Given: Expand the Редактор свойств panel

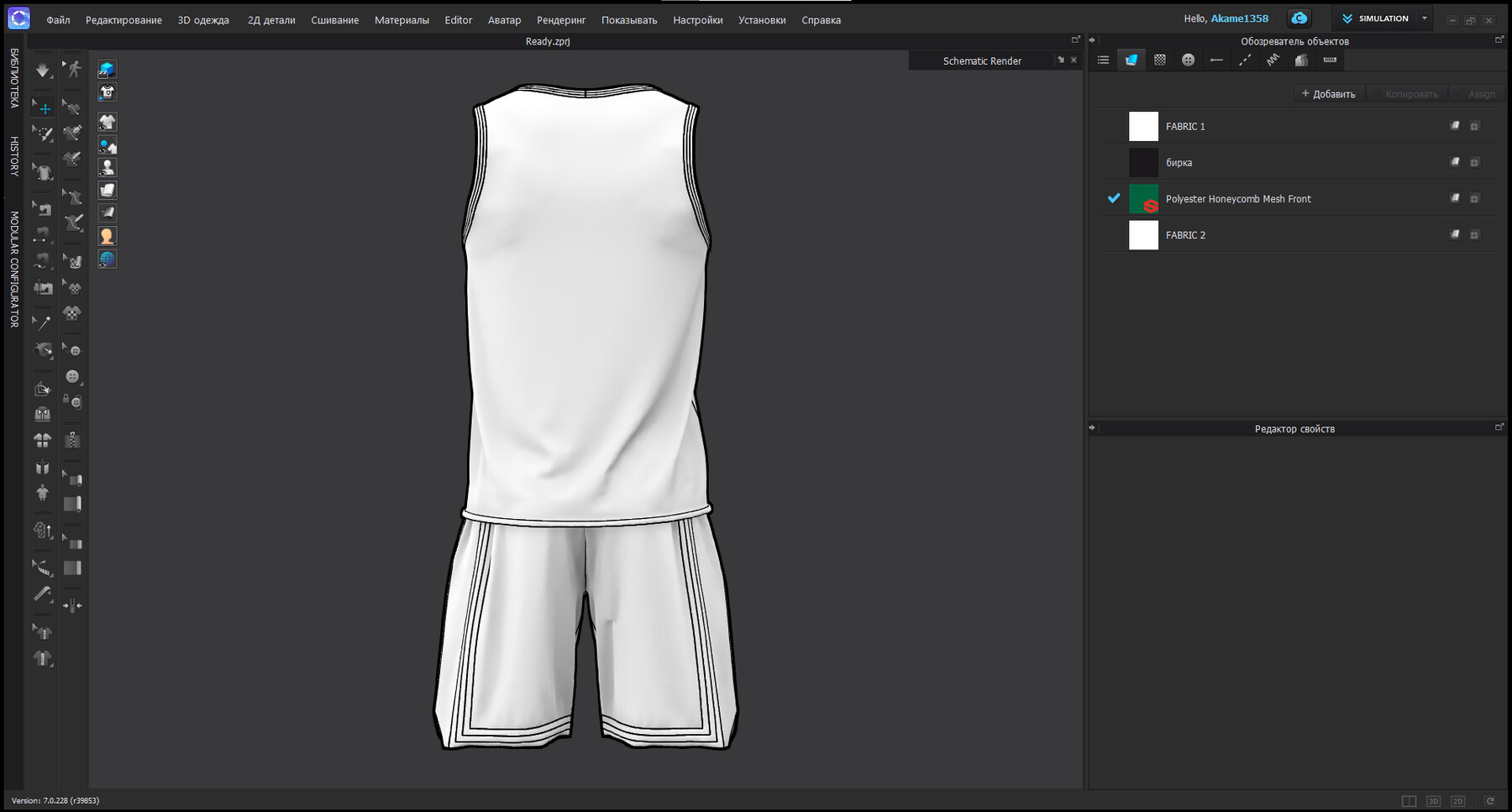Looking at the screenshot, I should 1499,427.
